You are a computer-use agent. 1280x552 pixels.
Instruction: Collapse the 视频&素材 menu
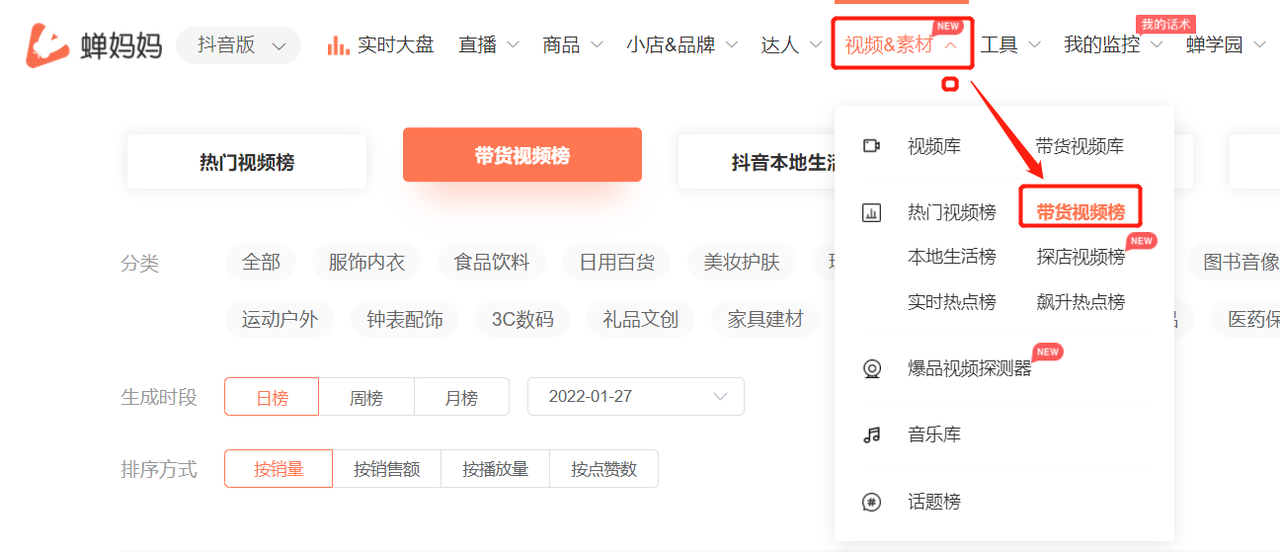pos(902,45)
